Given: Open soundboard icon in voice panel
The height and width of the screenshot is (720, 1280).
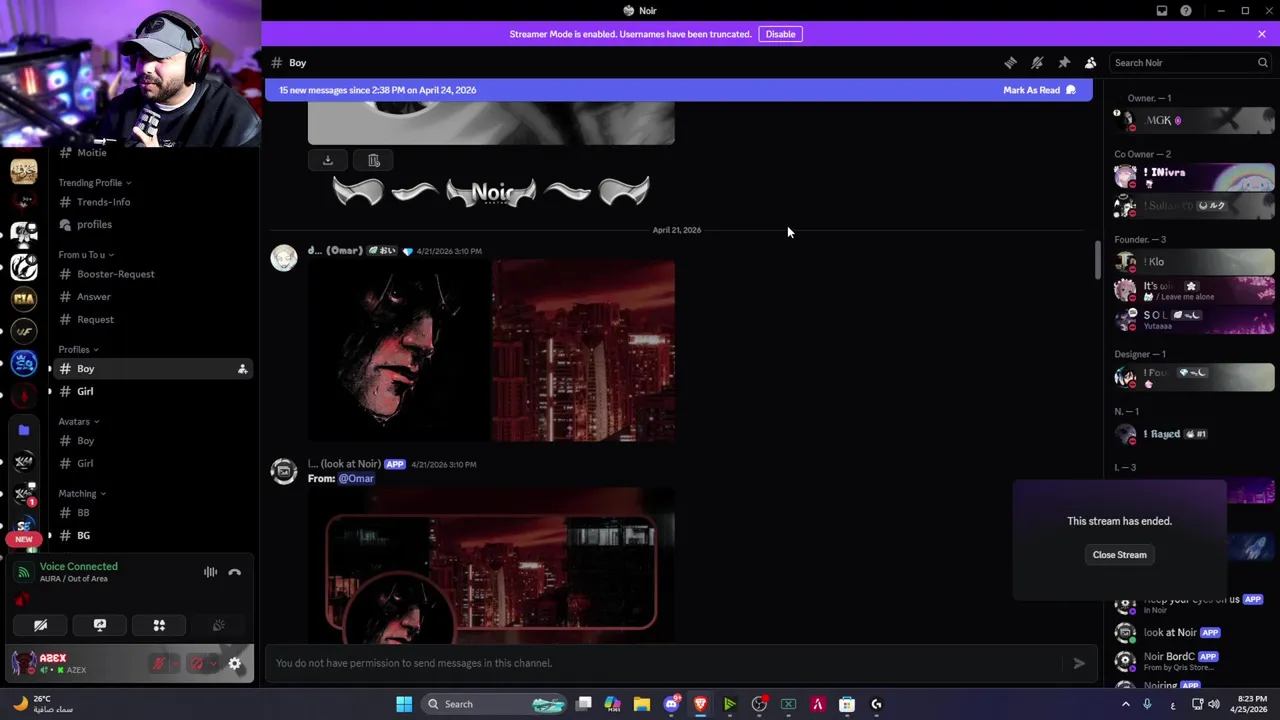Looking at the screenshot, I should tap(218, 625).
